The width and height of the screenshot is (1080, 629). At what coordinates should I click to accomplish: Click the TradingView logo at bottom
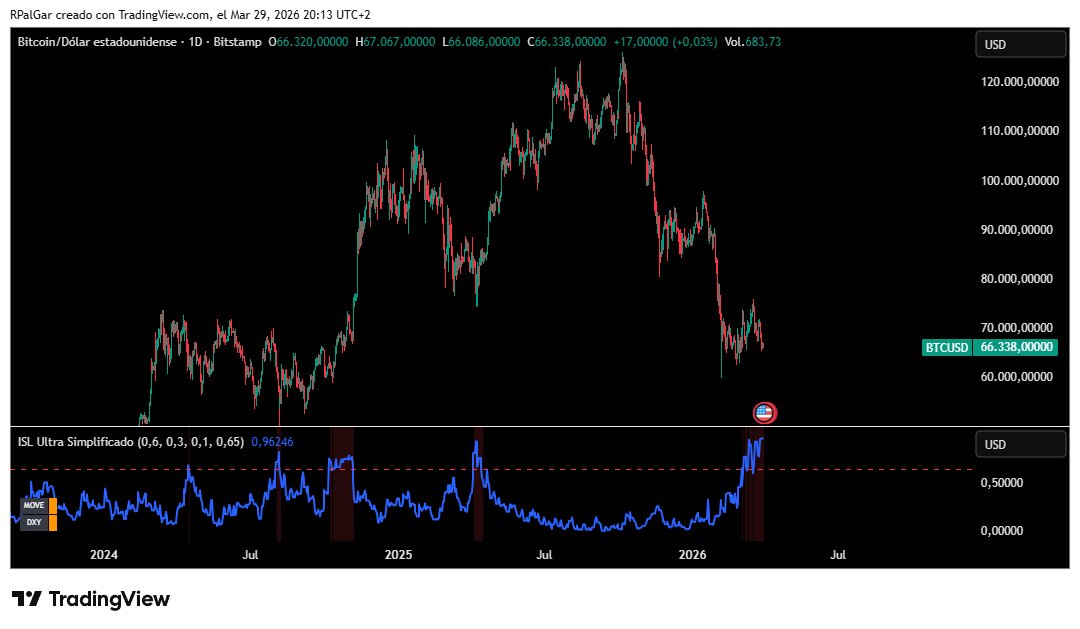(x=91, y=599)
